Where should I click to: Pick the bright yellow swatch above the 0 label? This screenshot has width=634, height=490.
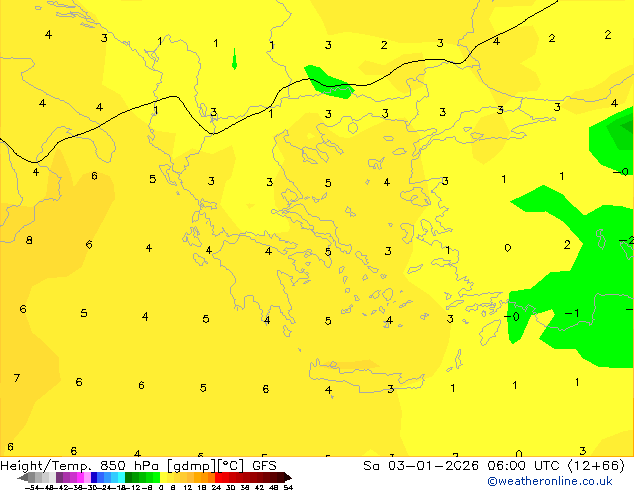(x=163, y=478)
